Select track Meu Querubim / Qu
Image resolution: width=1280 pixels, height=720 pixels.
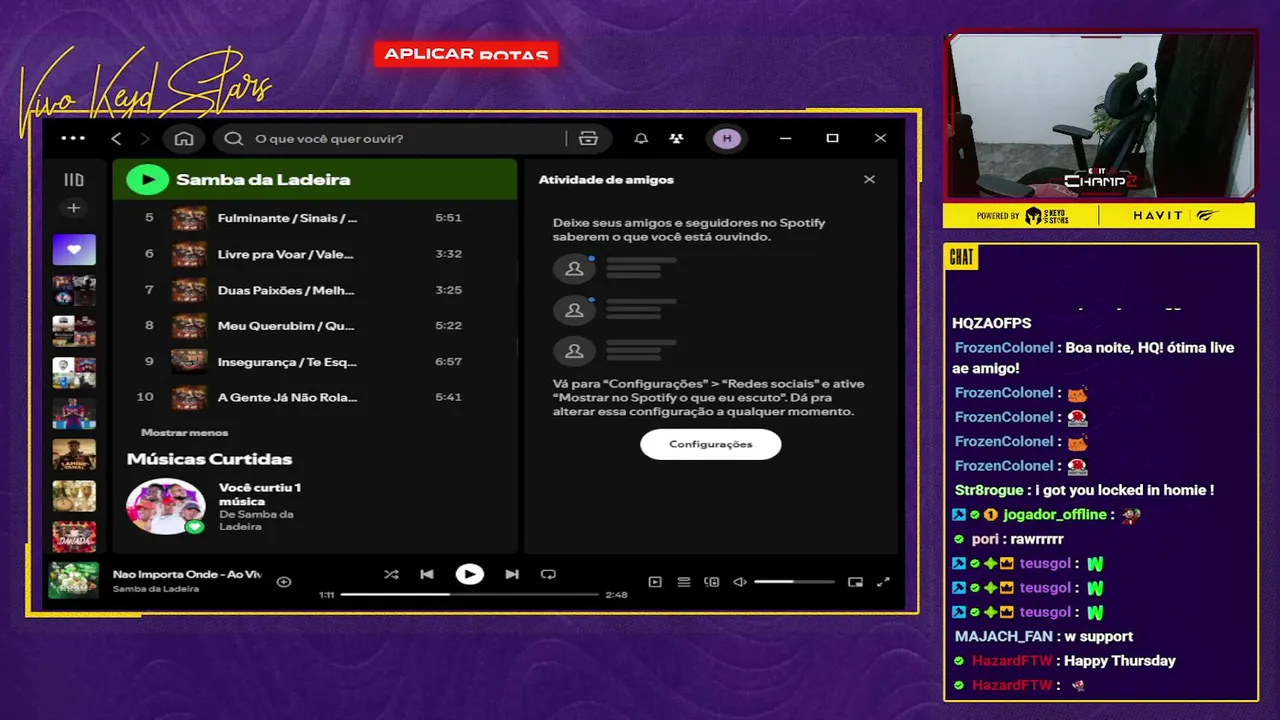point(286,326)
